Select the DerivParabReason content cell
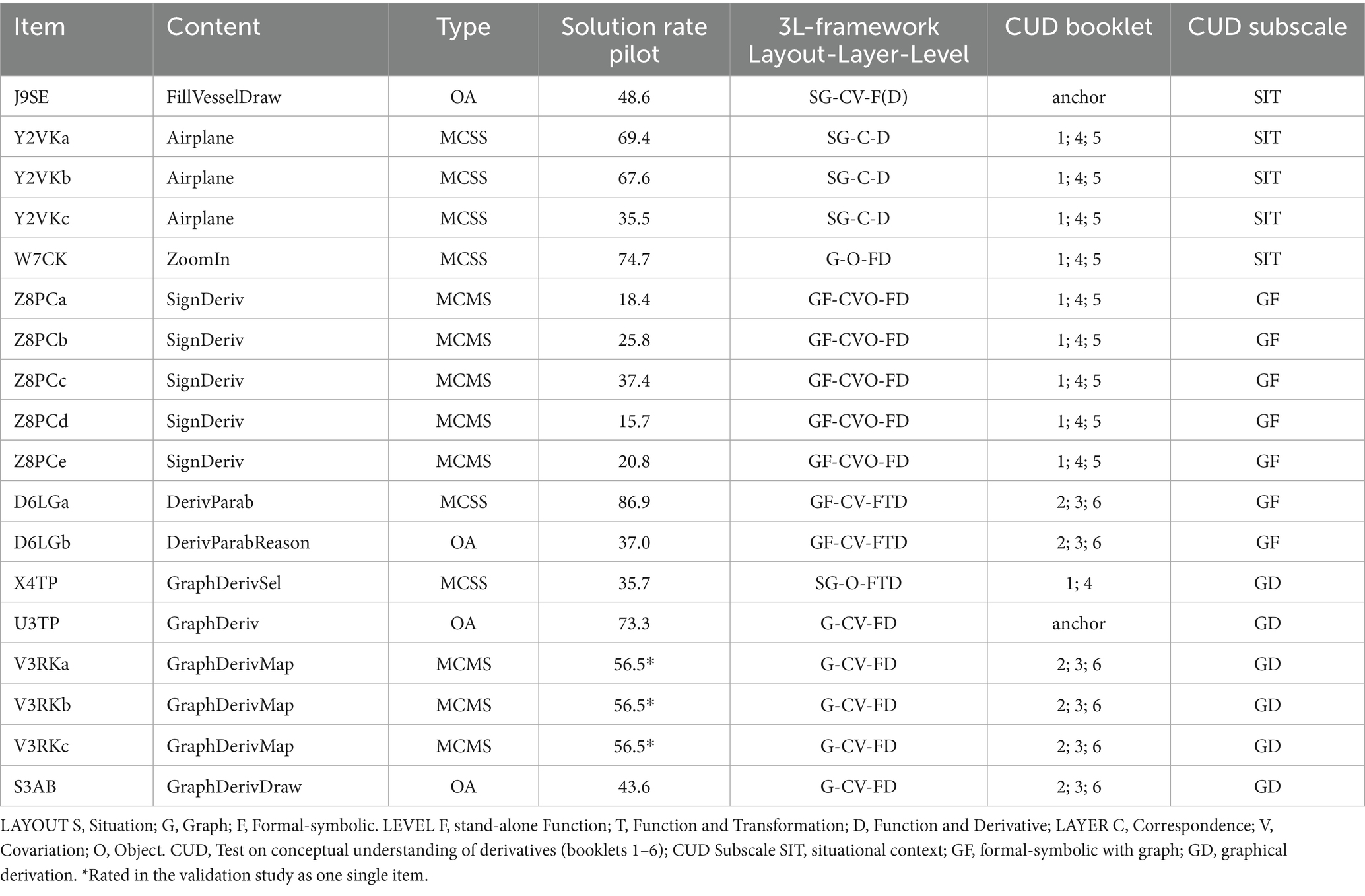 (x=238, y=542)
